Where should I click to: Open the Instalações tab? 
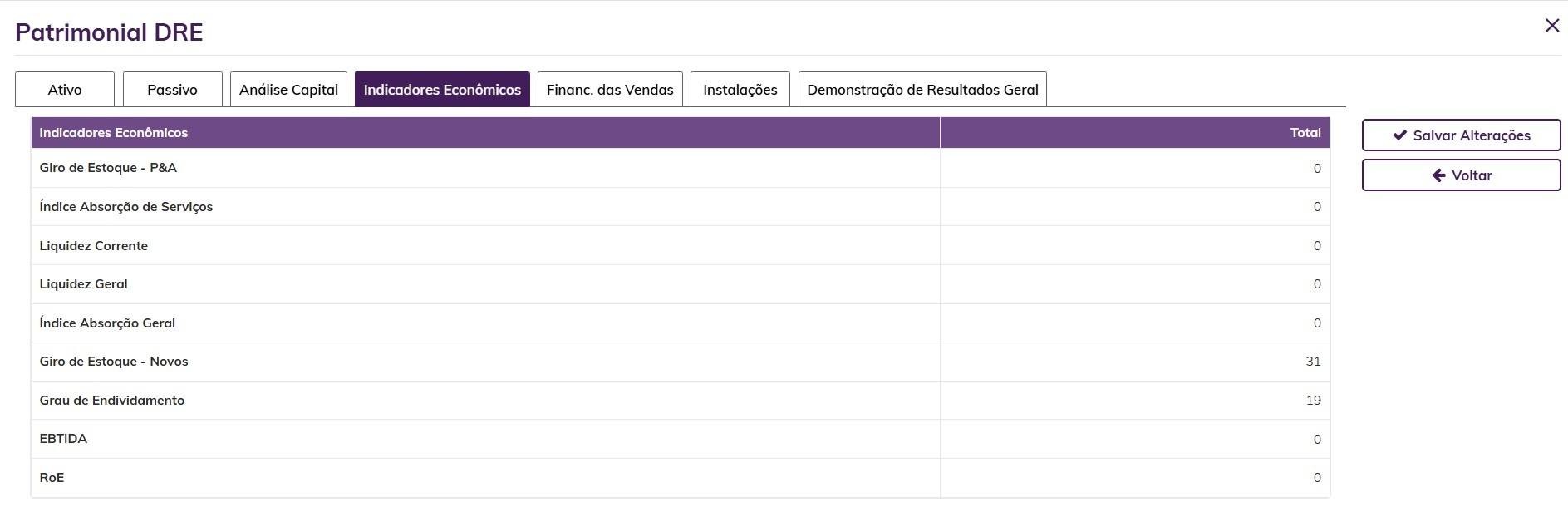pos(740,90)
